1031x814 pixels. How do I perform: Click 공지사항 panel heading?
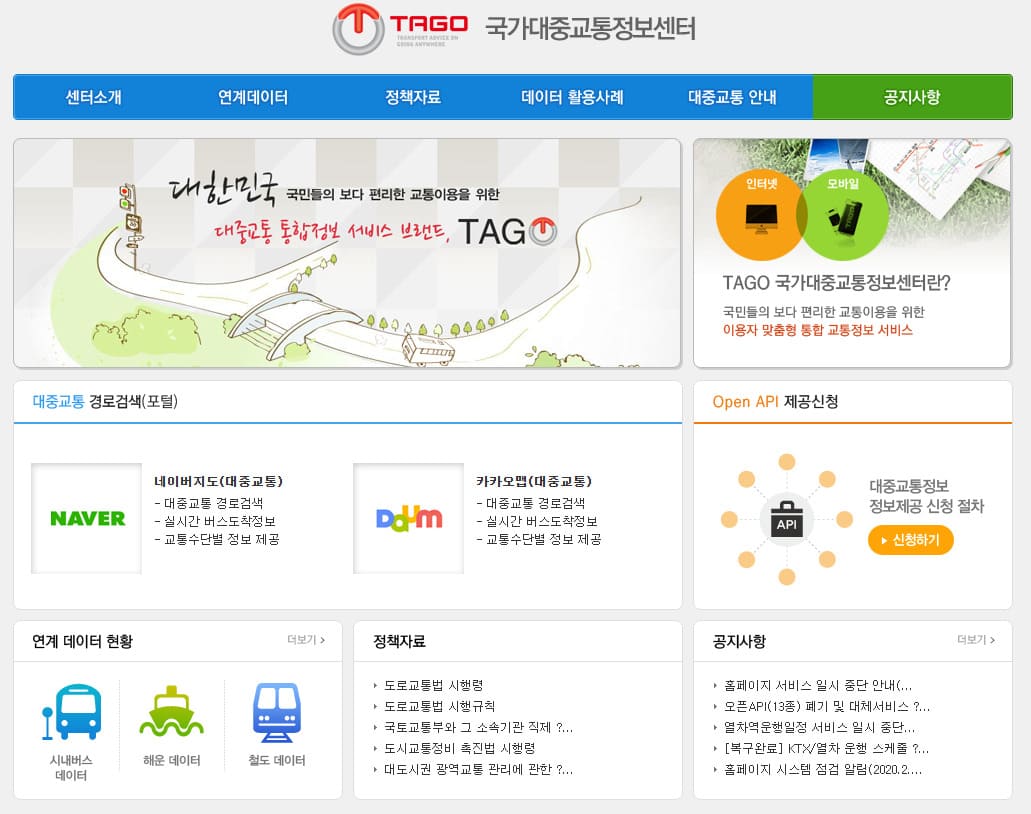(739, 641)
